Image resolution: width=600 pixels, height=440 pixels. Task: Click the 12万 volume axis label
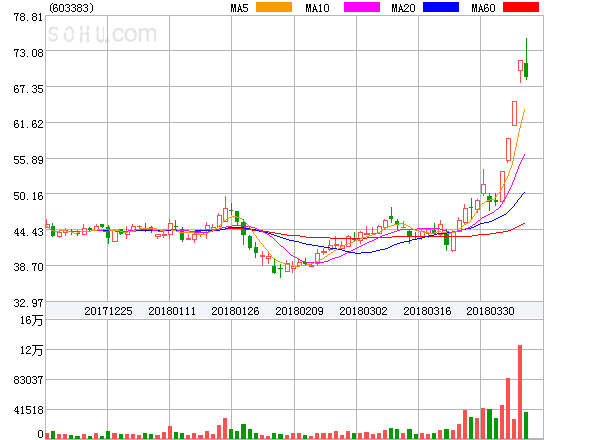pyautogui.click(x=31, y=350)
